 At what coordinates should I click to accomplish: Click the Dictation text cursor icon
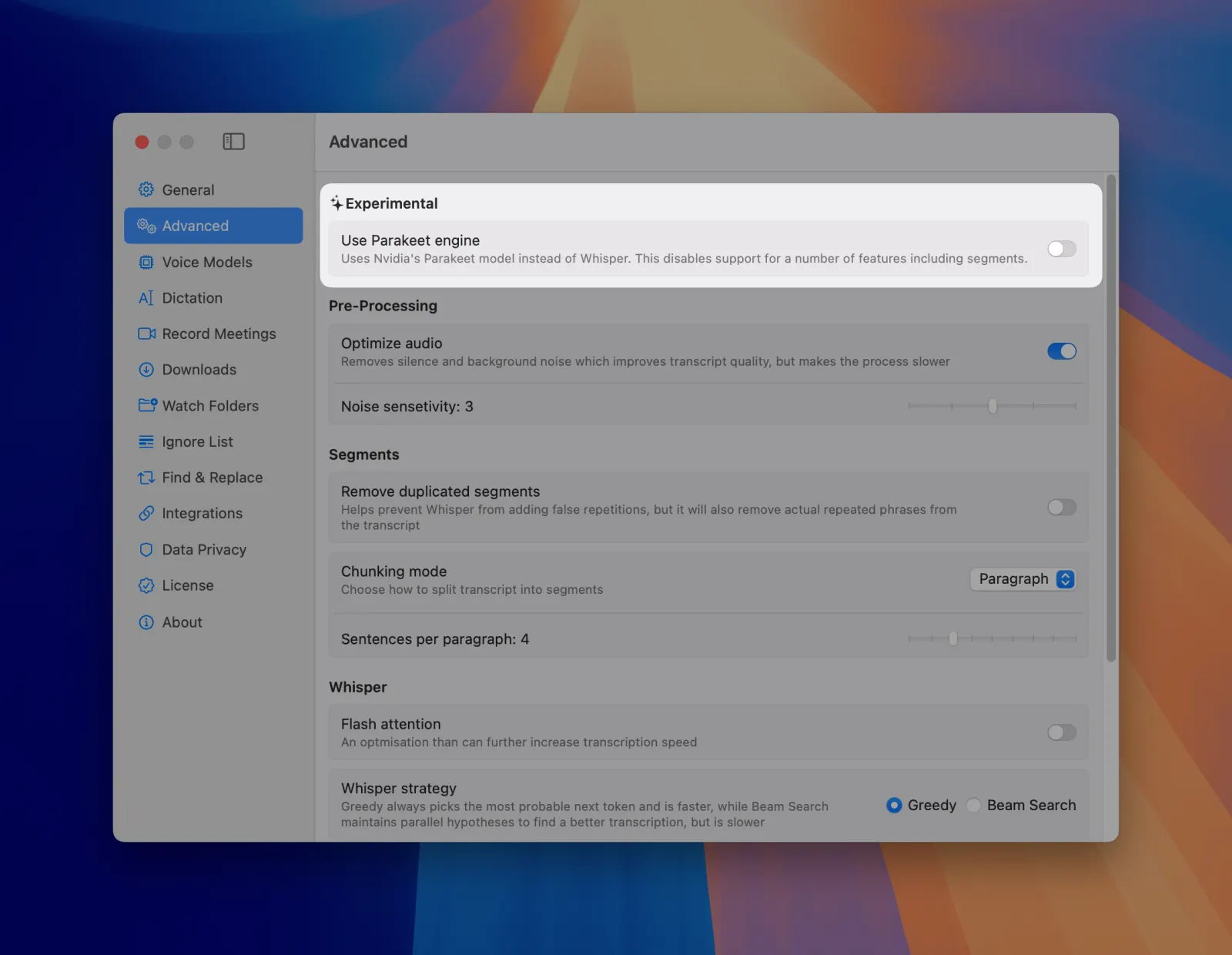(x=146, y=298)
